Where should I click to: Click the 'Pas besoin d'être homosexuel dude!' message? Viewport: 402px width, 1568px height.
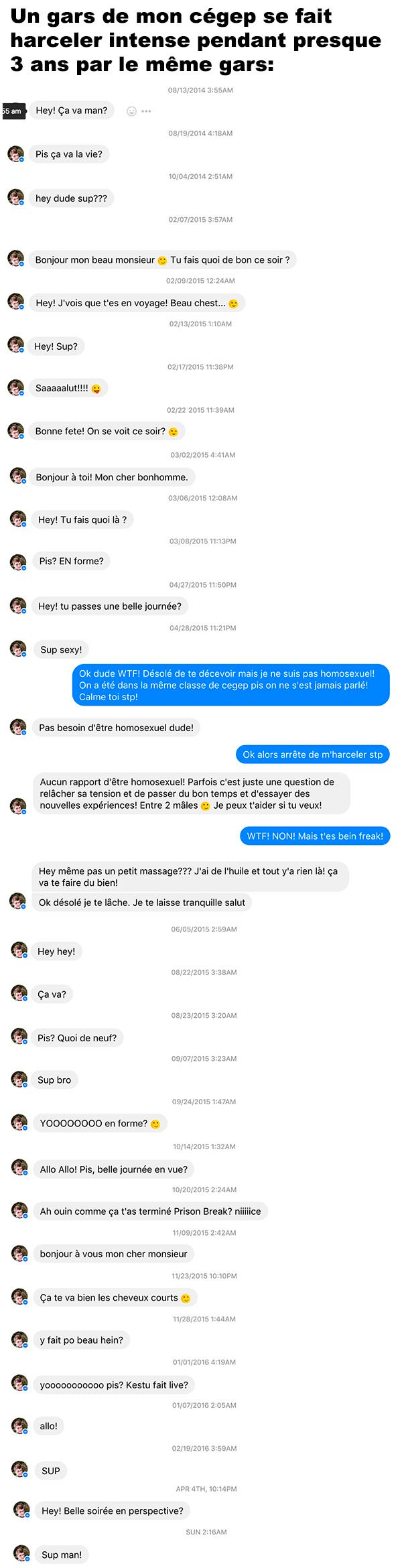(116, 728)
